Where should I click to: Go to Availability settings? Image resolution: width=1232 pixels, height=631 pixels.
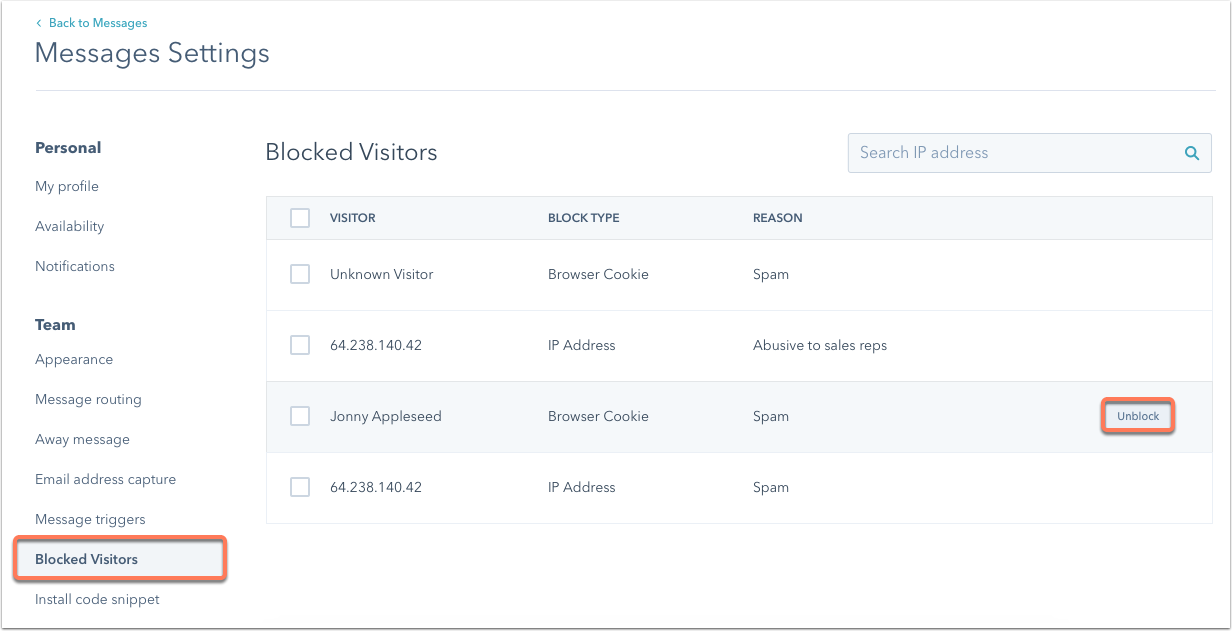click(x=69, y=226)
